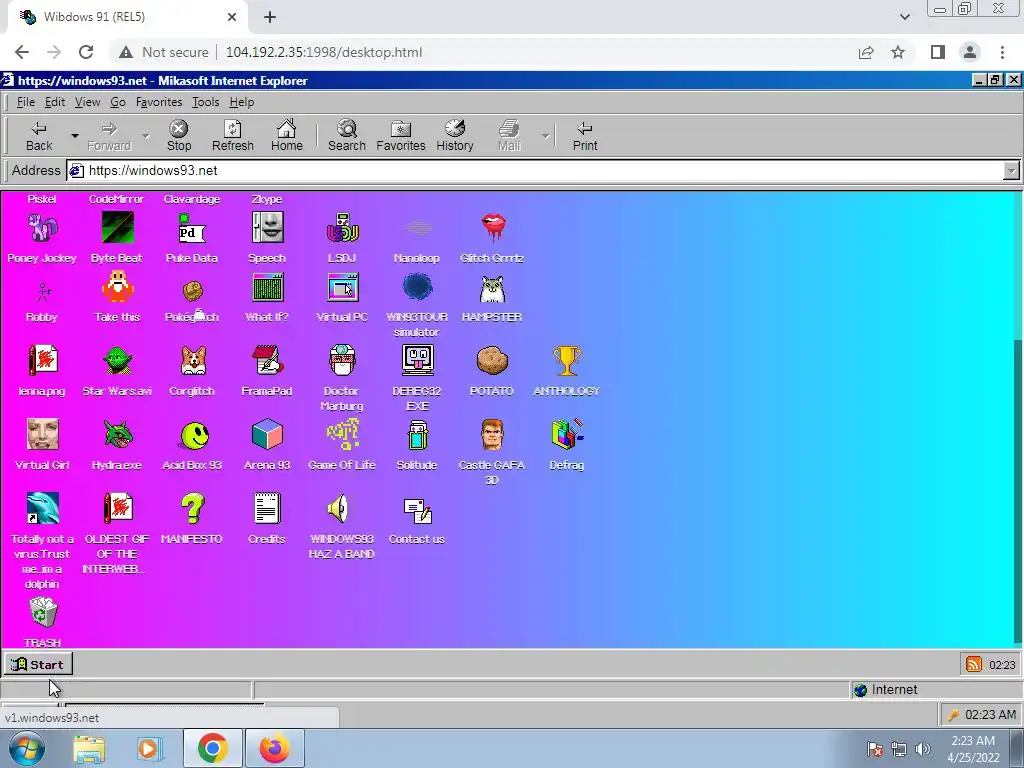Open the Corglitch dog icon
Viewport: 1024px width, 768px height.
(192, 360)
